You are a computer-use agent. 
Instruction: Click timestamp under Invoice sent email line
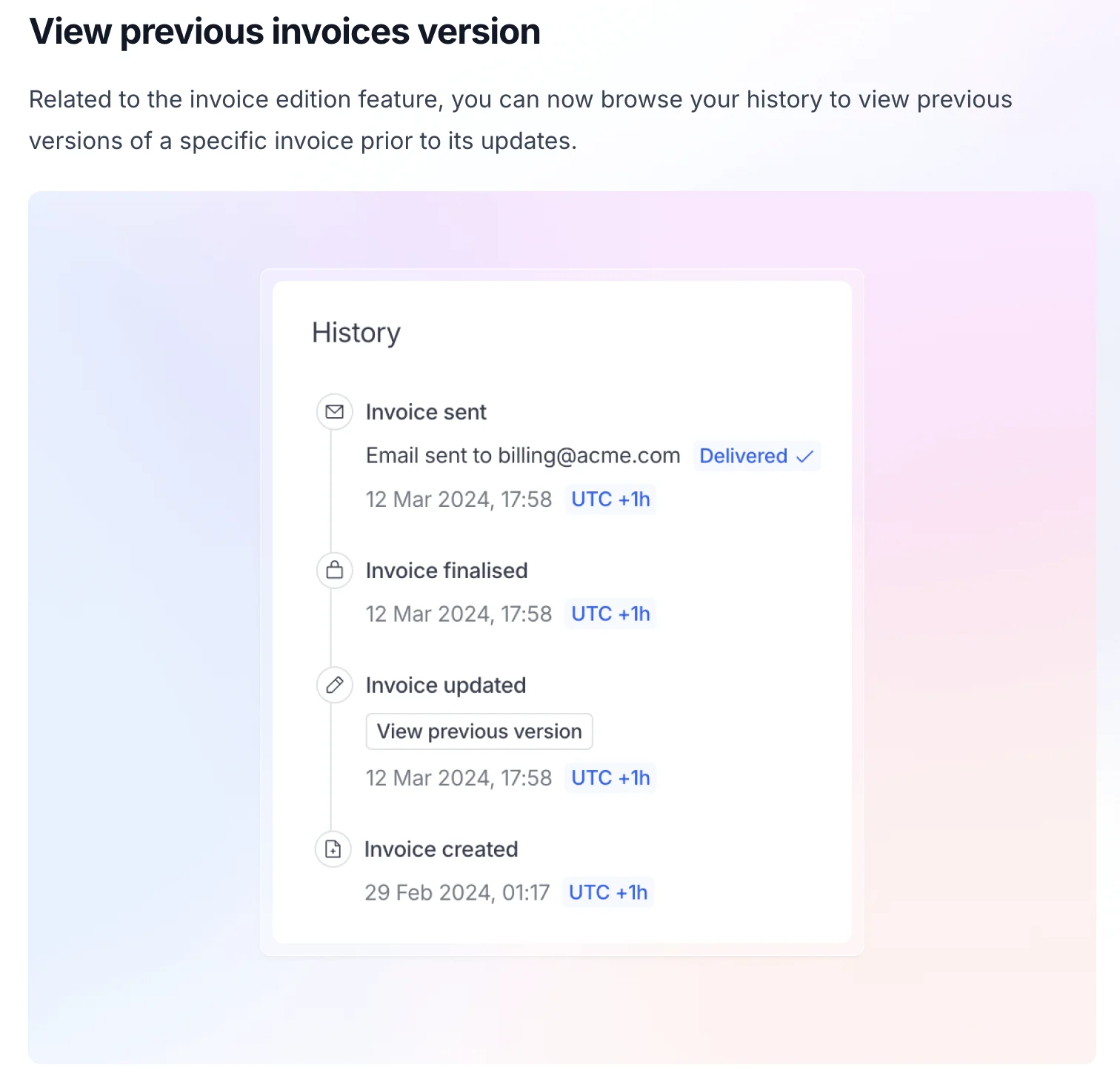coord(459,499)
